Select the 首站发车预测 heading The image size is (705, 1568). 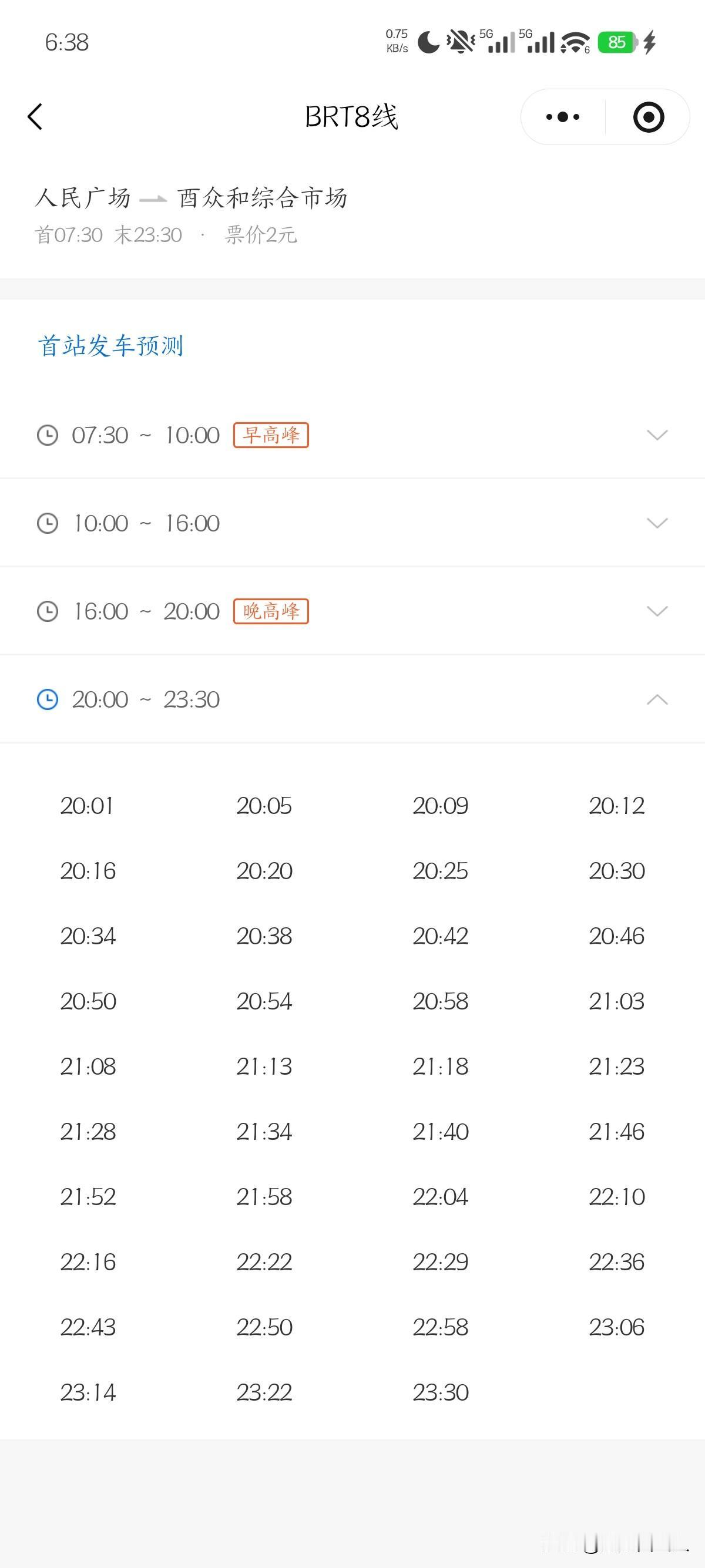110,346
